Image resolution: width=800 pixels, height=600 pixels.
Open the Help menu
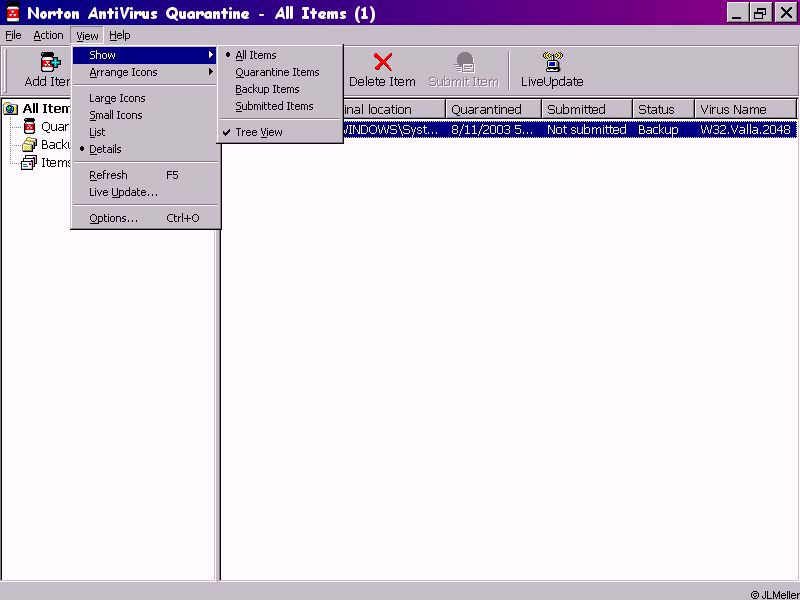pos(120,35)
